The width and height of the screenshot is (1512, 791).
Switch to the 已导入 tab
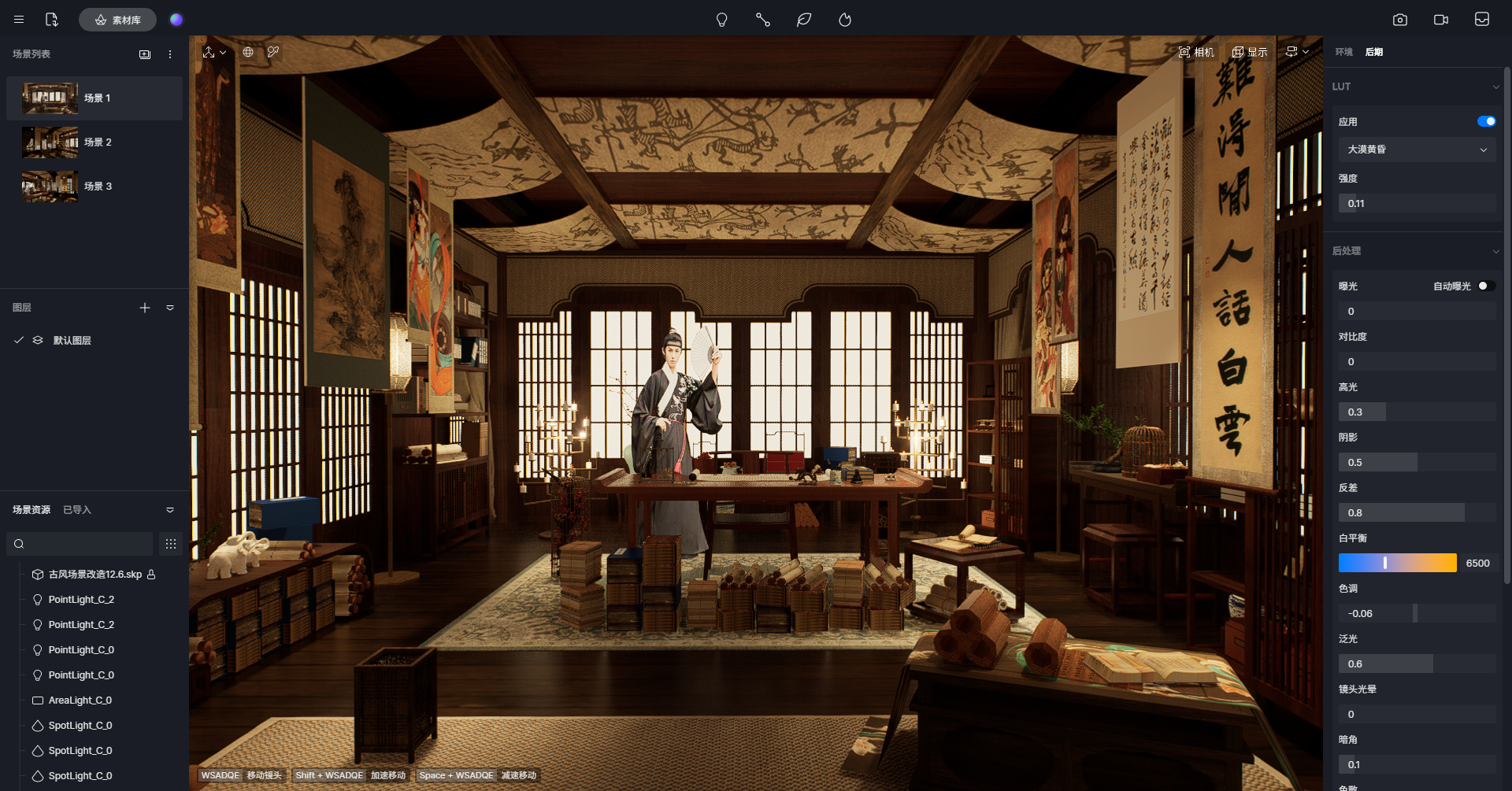[77, 510]
